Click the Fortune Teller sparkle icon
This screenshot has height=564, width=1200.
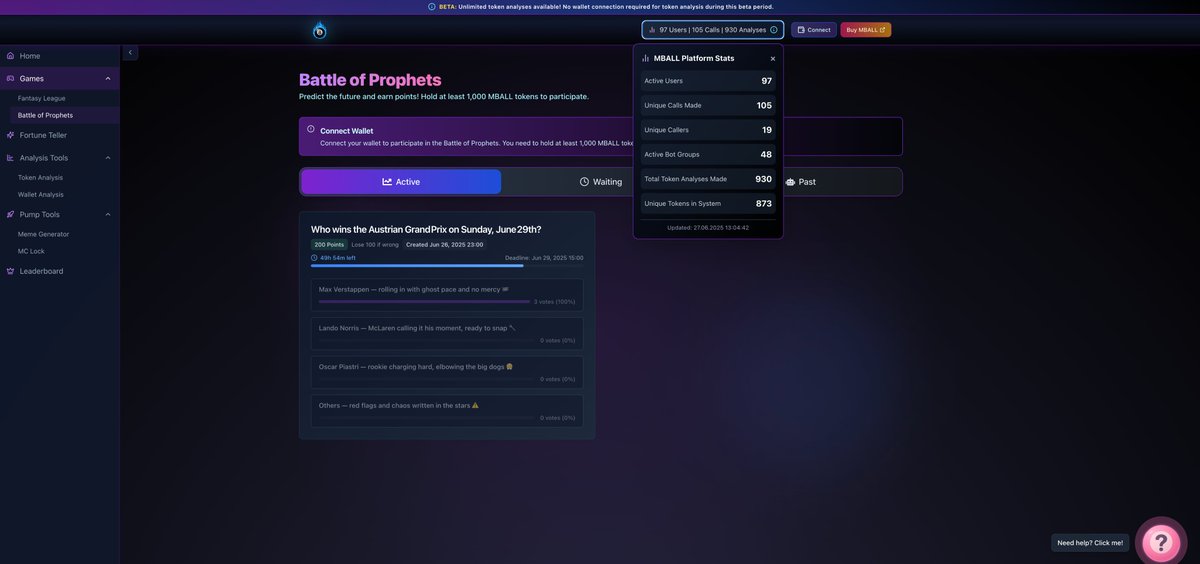10,135
